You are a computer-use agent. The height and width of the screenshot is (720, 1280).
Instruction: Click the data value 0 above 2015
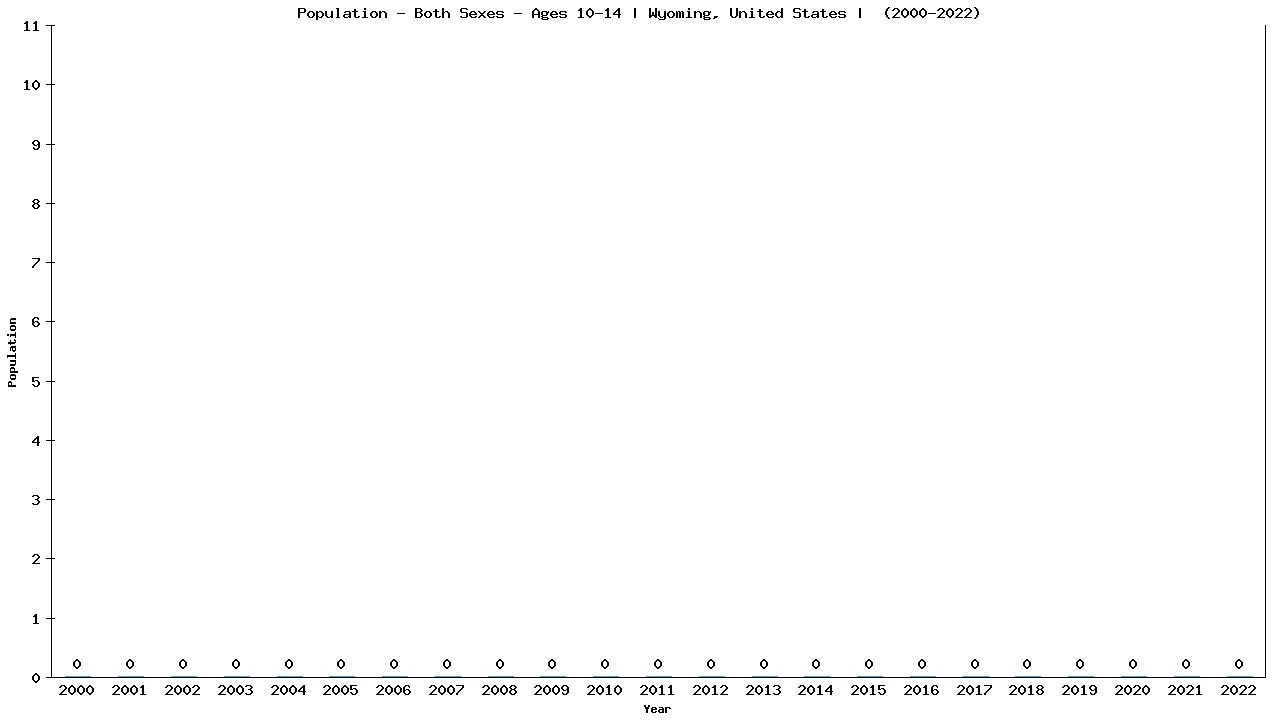(x=869, y=664)
